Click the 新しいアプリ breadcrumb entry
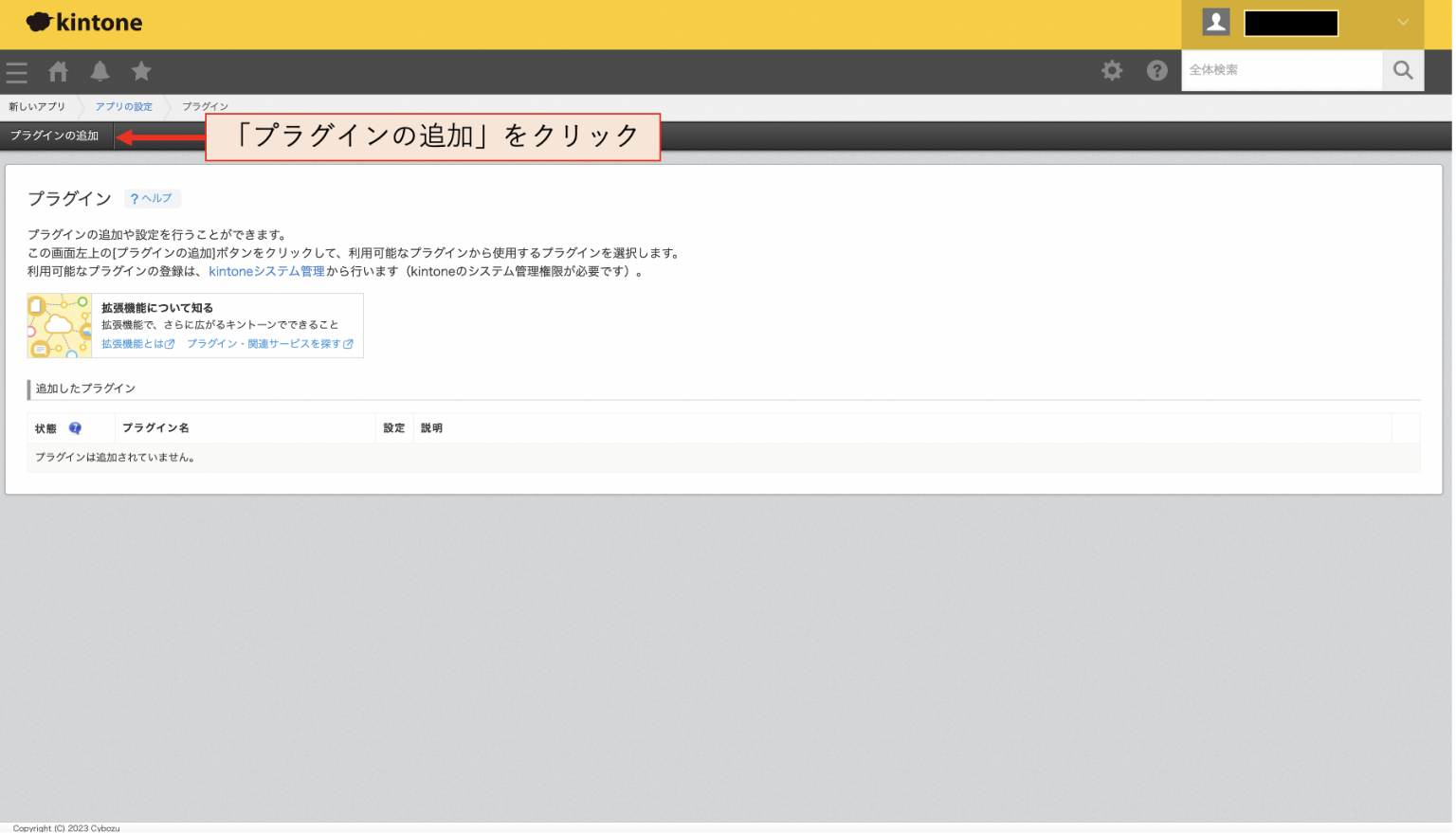 click(x=36, y=106)
